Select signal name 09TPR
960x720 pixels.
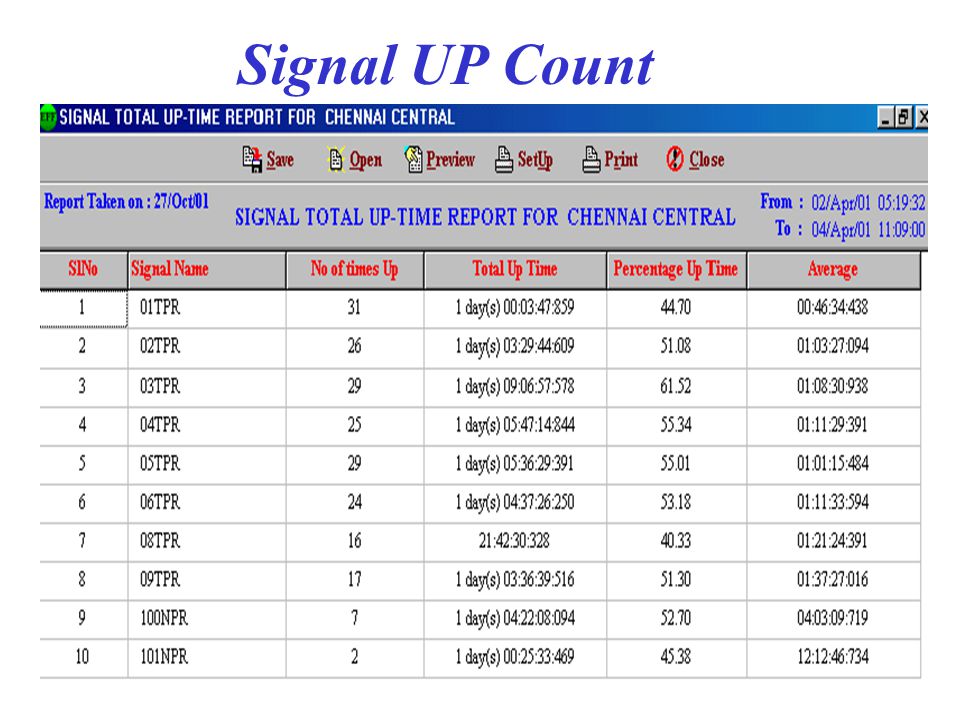tap(160, 580)
